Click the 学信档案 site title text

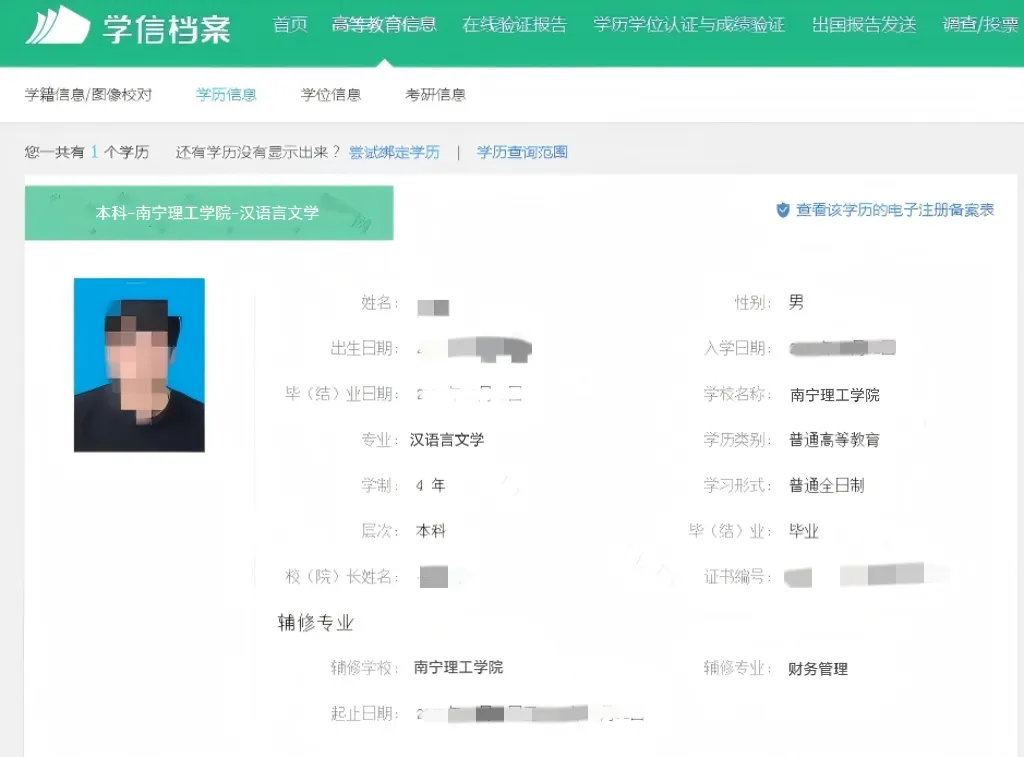167,29
